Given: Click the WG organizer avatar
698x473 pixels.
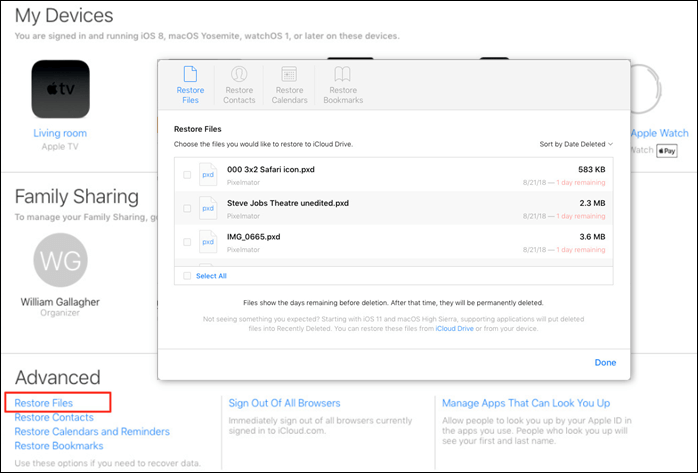Looking at the screenshot, I should pyautogui.click(x=60, y=260).
